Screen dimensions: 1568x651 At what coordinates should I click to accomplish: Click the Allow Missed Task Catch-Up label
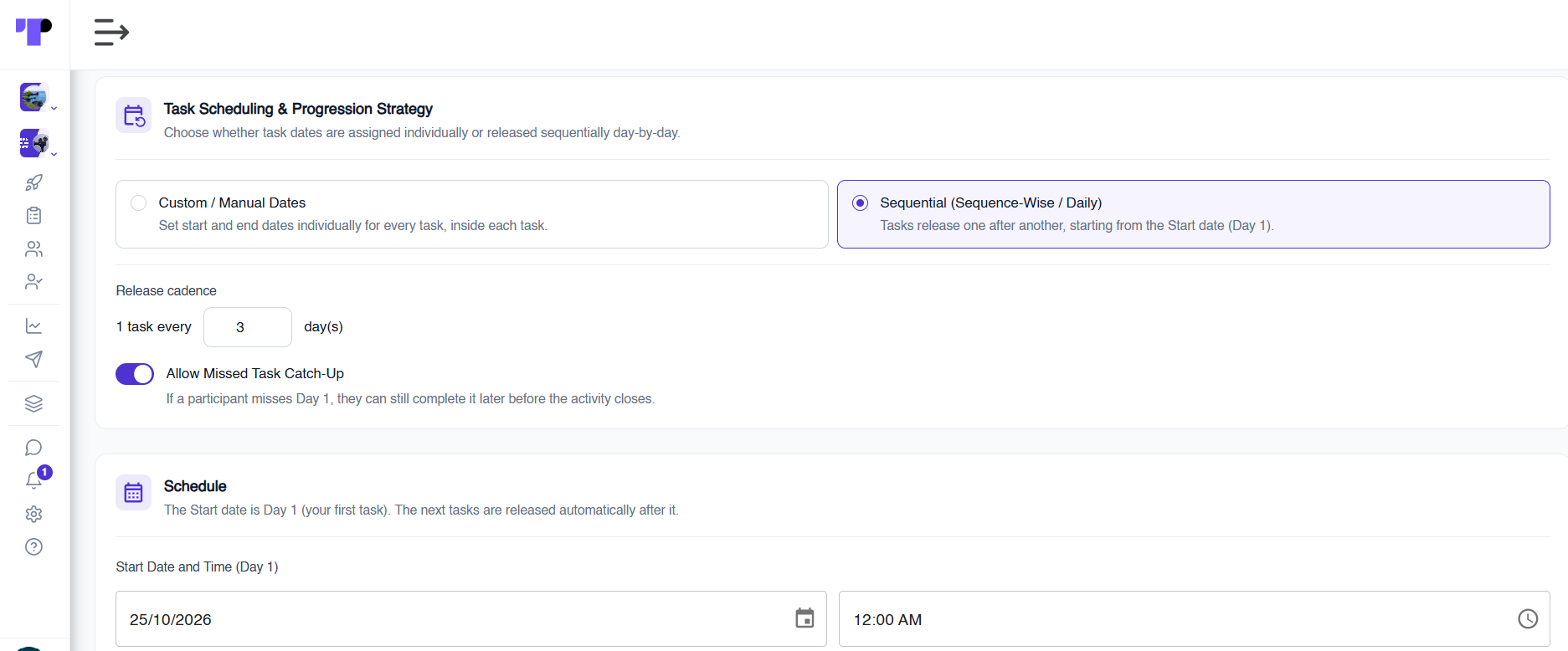[x=255, y=373]
